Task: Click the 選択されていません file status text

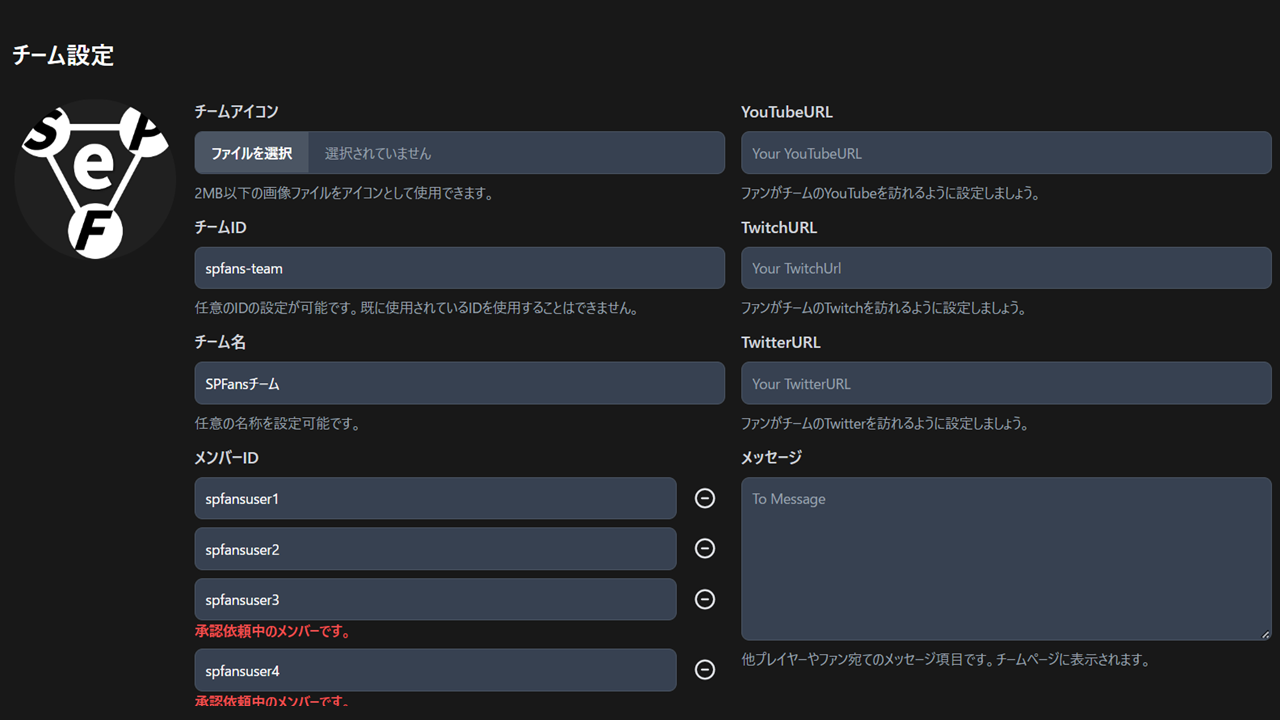Action: click(x=378, y=153)
